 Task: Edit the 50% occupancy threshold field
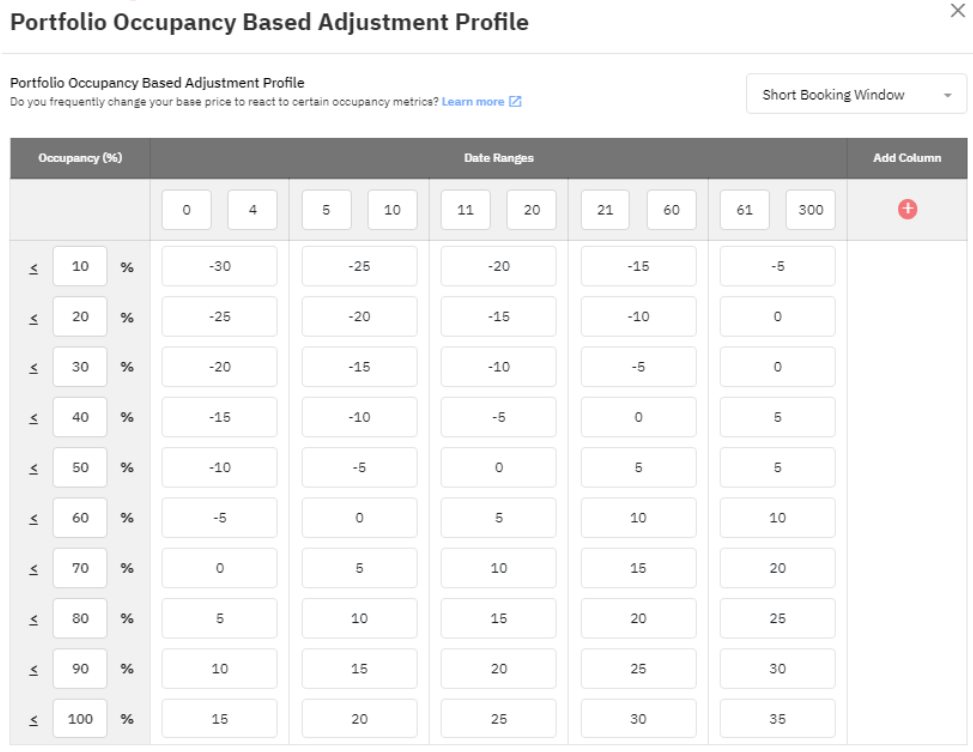(80, 468)
